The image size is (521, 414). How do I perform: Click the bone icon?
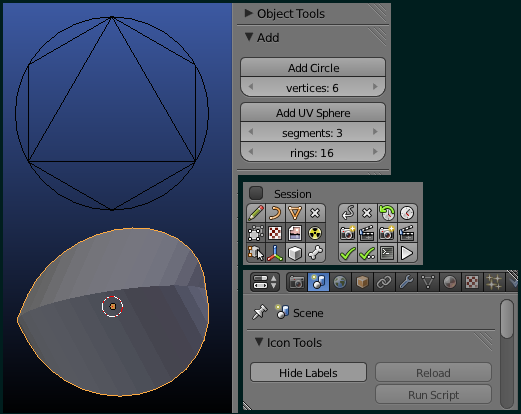[315, 253]
